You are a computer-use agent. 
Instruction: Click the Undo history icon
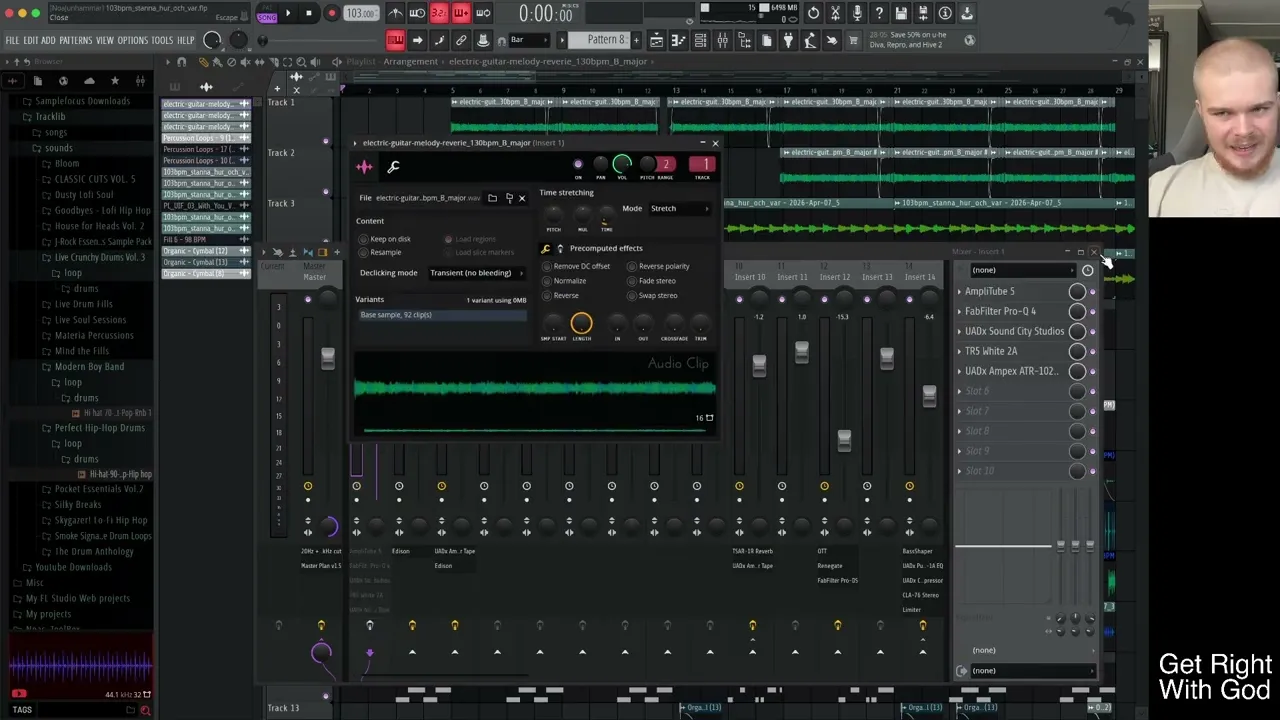[814, 13]
